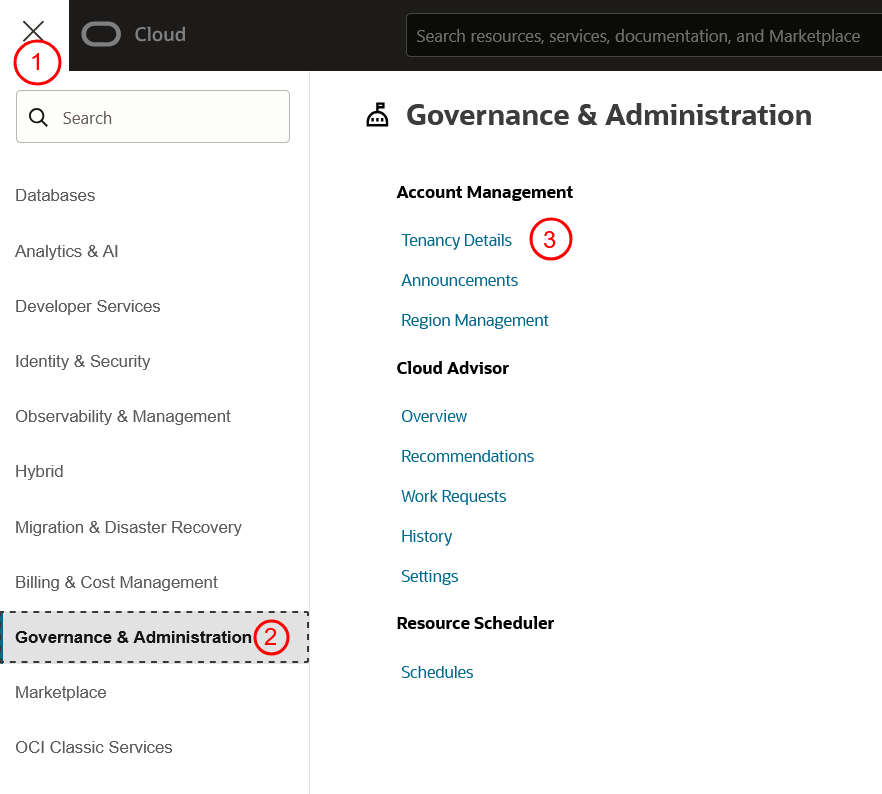
Task: Open the Databases menu category
Action: (x=55, y=196)
